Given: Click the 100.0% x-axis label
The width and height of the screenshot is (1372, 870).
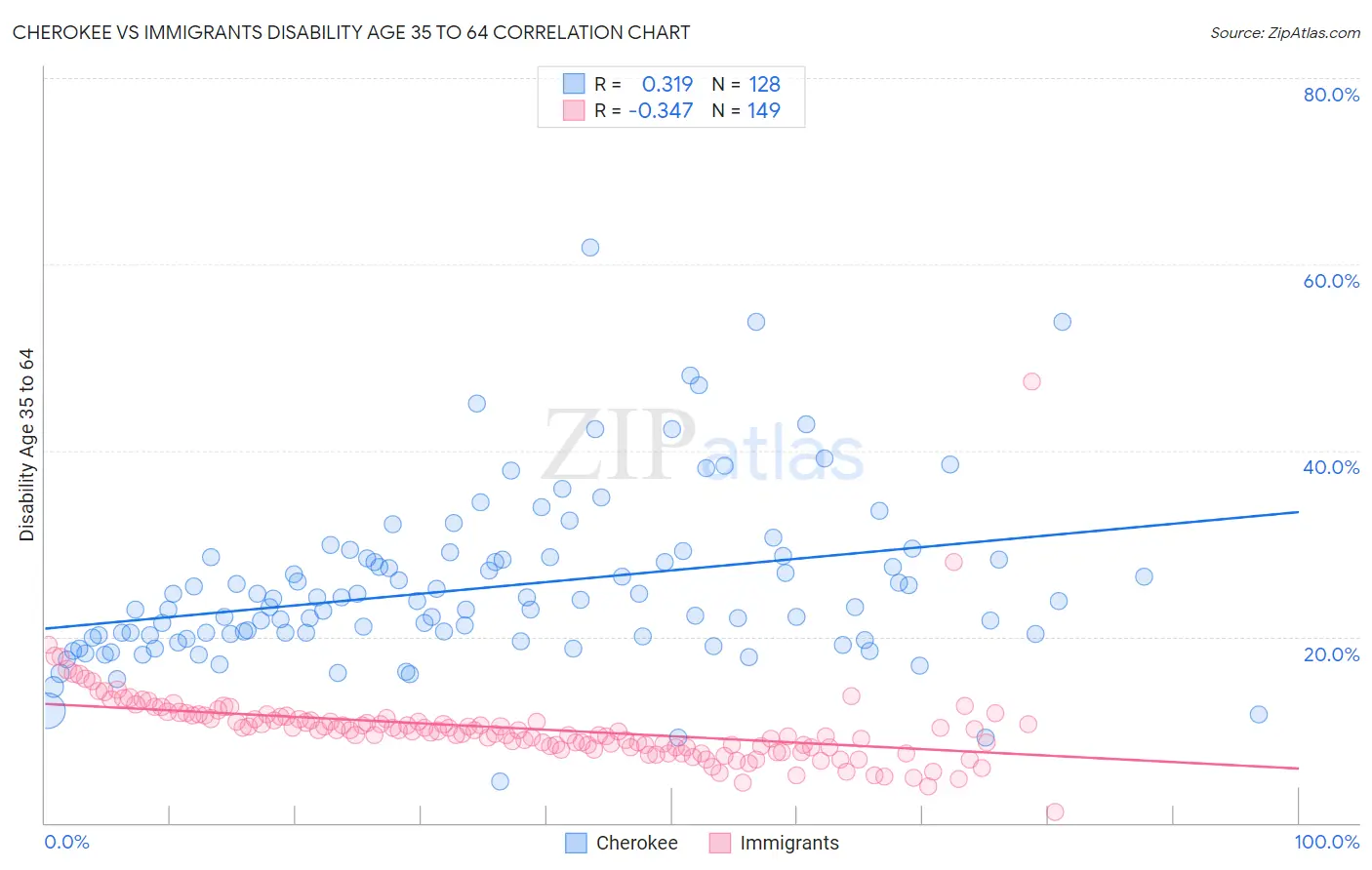Looking at the screenshot, I should pos(1326,843).
